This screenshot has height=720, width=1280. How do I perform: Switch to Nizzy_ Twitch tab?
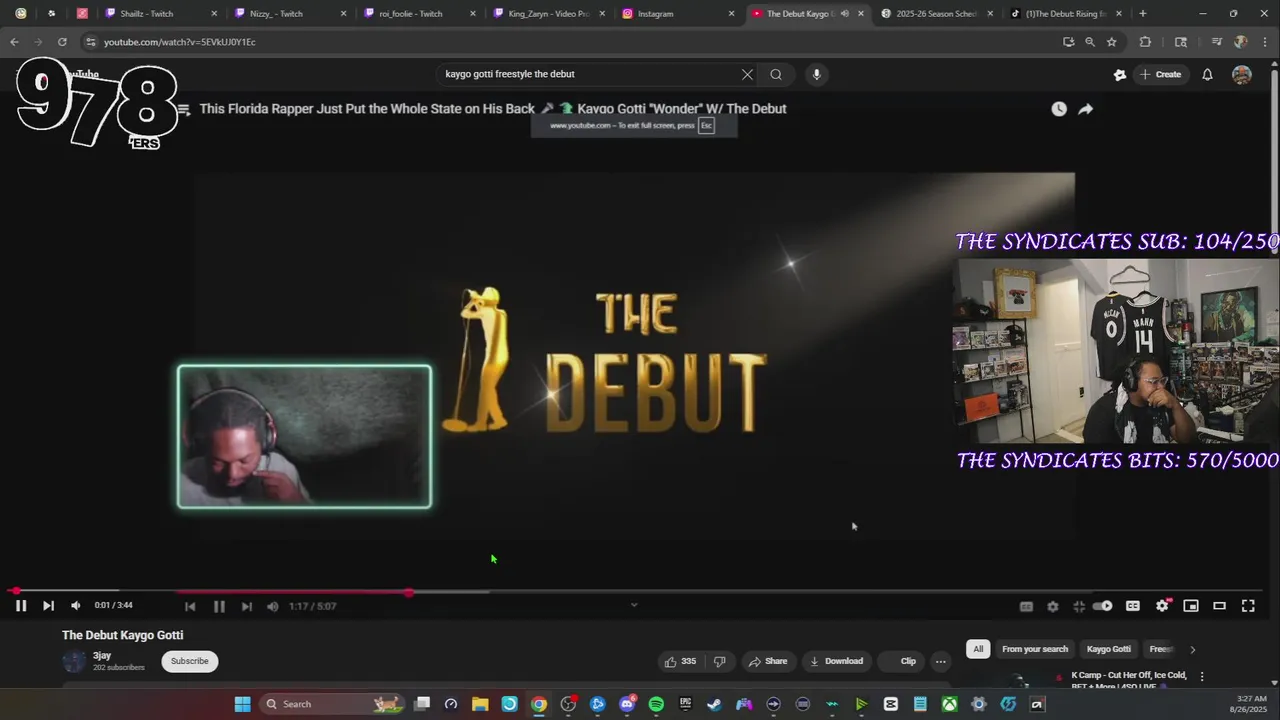coord(290,14)
